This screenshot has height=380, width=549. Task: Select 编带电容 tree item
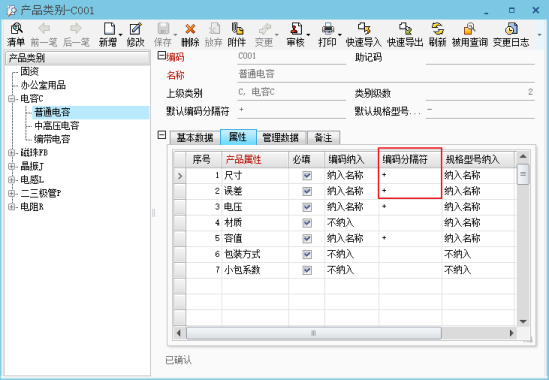[52, 139]
